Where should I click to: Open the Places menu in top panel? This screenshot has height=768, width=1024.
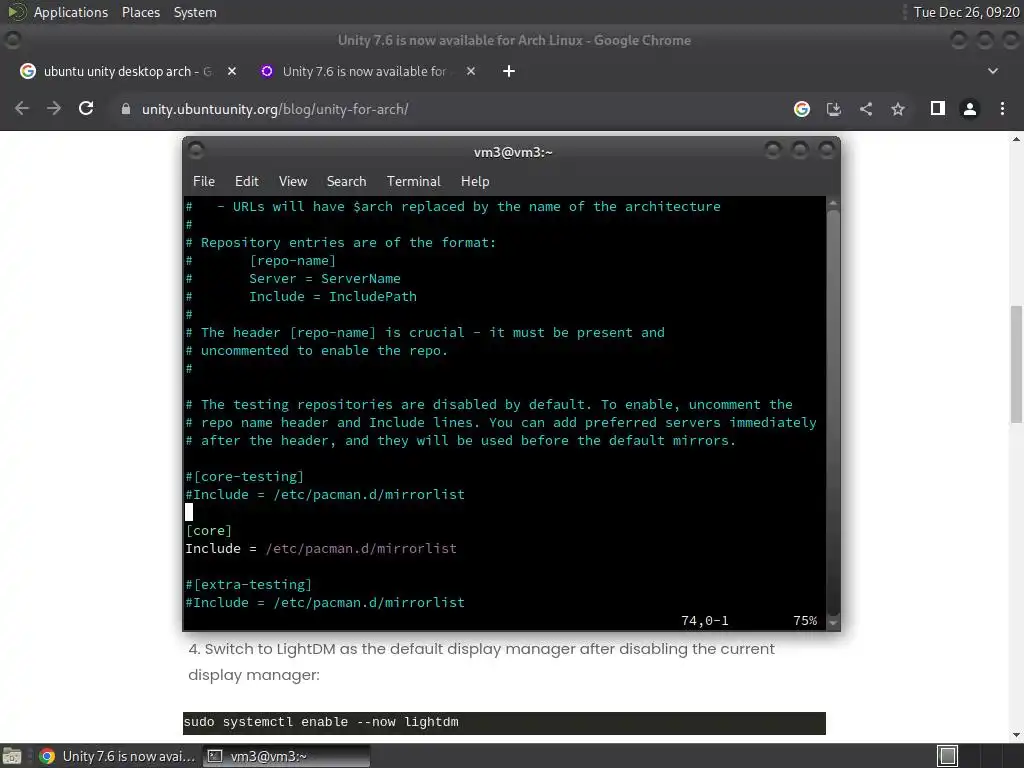[x=141, y=12]
